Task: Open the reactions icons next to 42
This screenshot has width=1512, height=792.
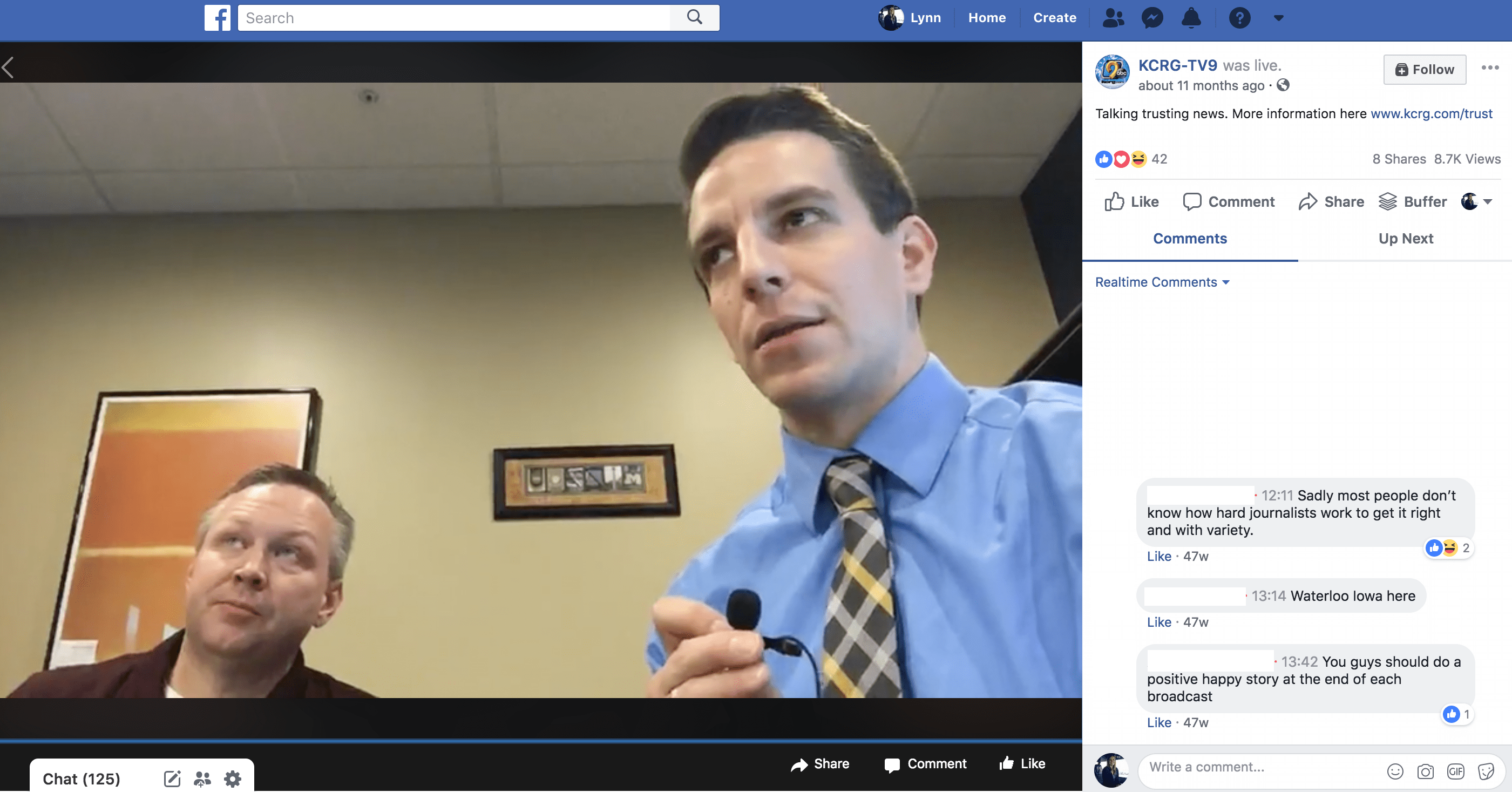Action: tap(1121, 159)
